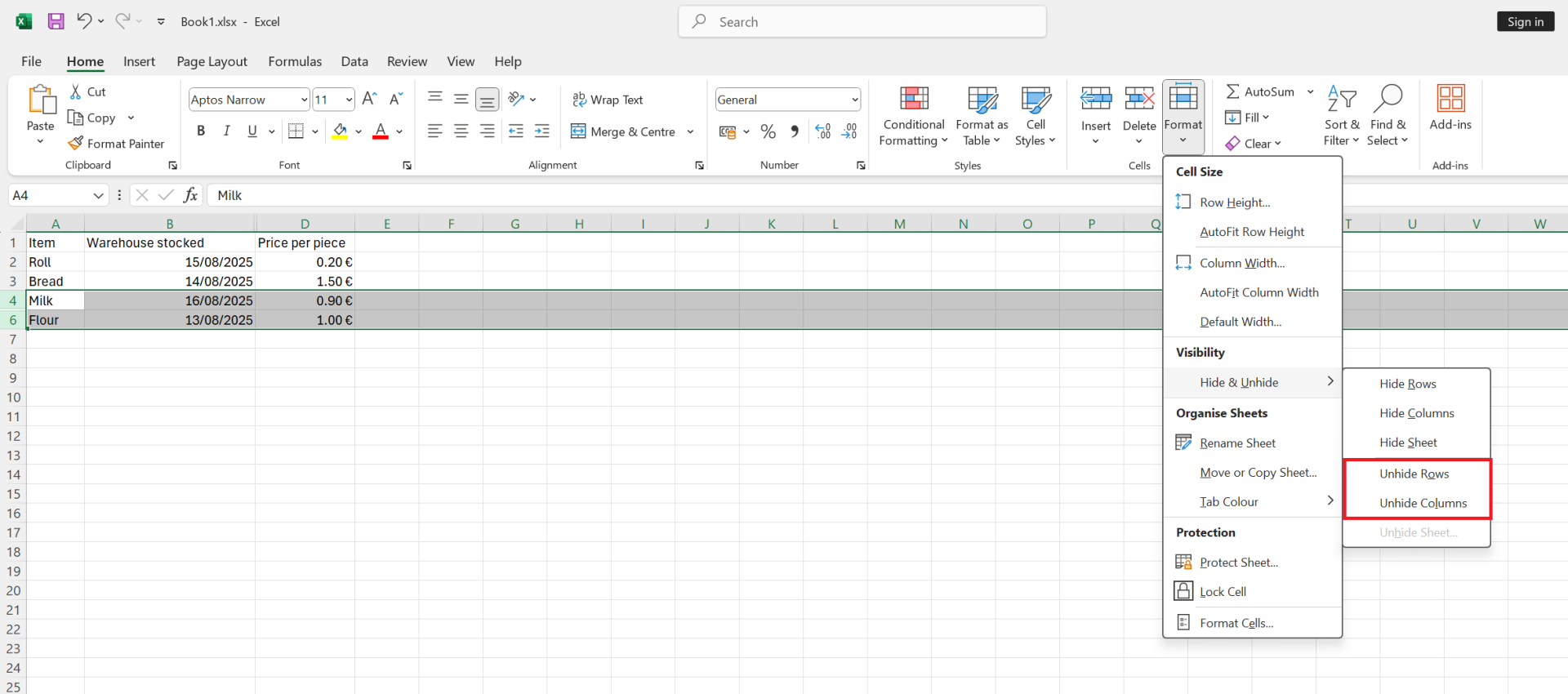Viewport: 1568px width, 694px height.
Task: Toggle Align Right horizontal alignment
Action: [488, 131]
